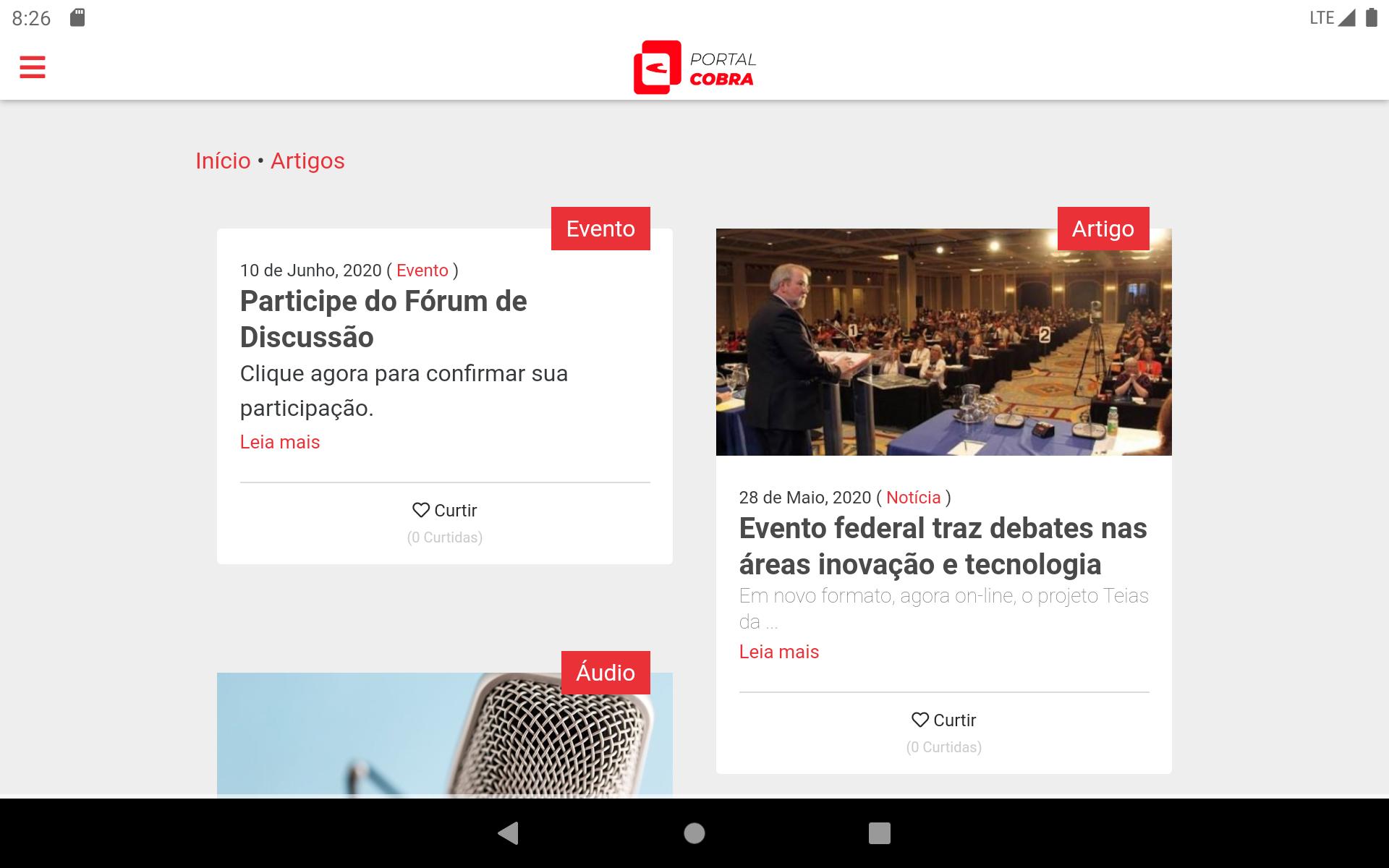Image resolution: width=1389 pixels, height=868 pixels.
Task: Tap the Android recent apps button
Action: click(x=880, y=833)
